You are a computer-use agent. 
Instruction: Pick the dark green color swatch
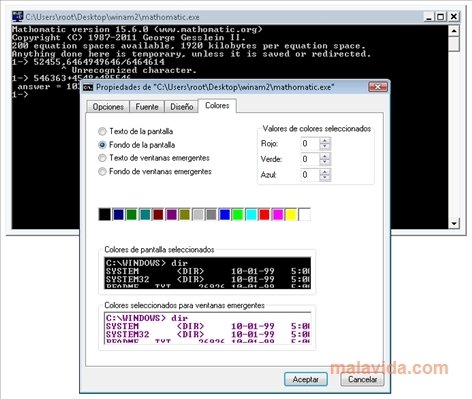[x=131, y=214]
